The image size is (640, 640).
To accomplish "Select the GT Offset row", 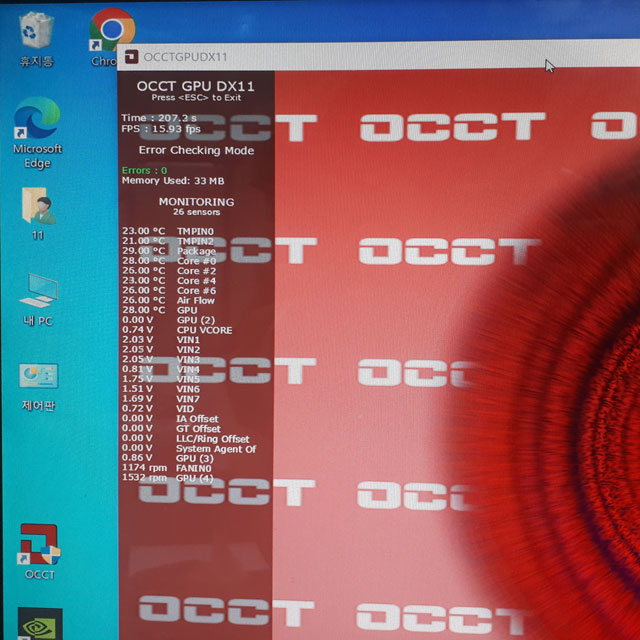I will pos(171,428).
